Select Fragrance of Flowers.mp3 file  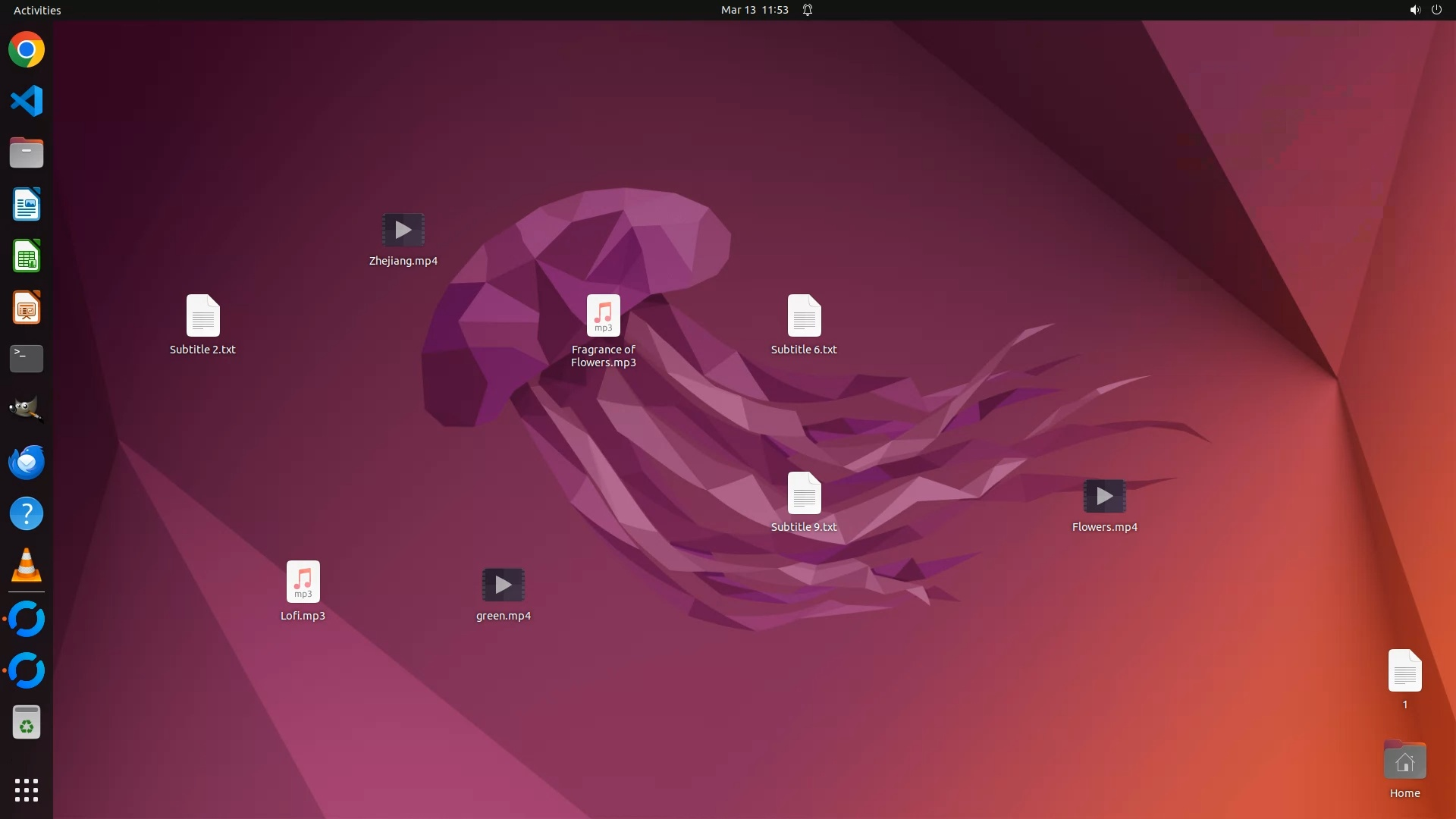click(x=603, y=316)
